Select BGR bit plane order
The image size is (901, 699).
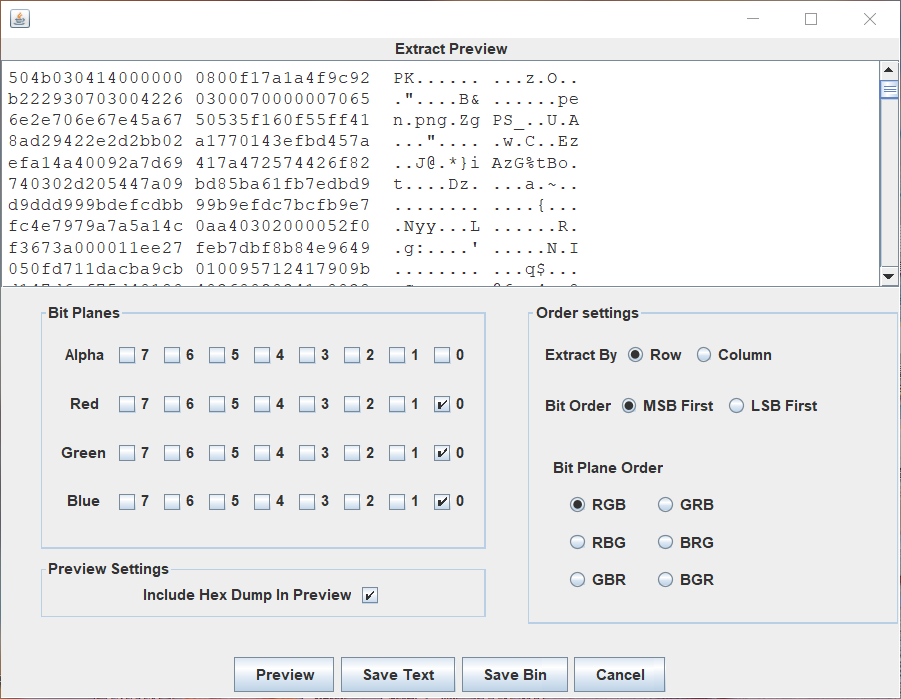tap(665, 579)
